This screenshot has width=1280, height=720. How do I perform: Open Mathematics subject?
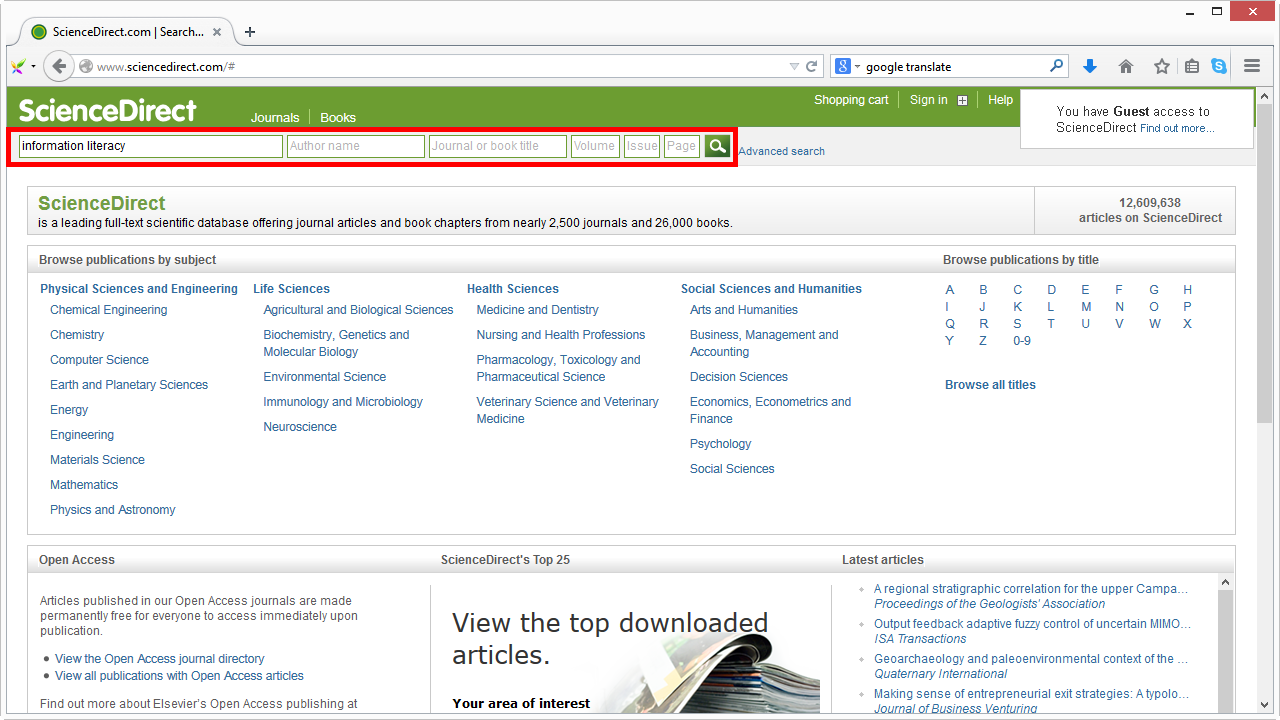84,485
